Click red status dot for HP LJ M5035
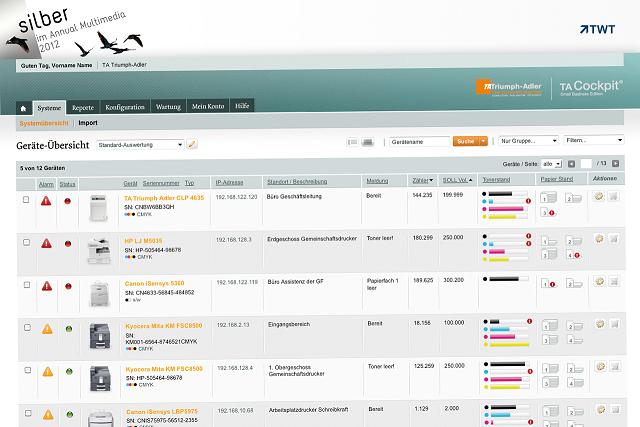Screen dimensions: 640x427 [x=68, y=244]
